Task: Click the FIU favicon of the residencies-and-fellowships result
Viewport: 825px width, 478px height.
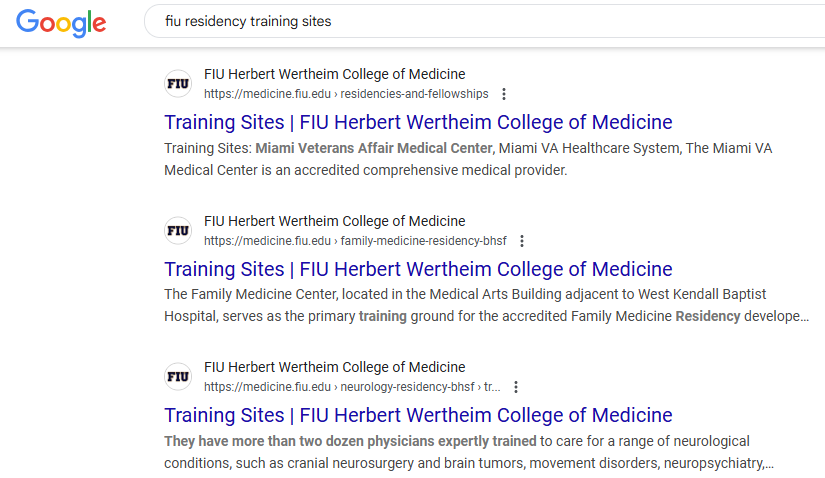Action: click(x=178, y=84)
